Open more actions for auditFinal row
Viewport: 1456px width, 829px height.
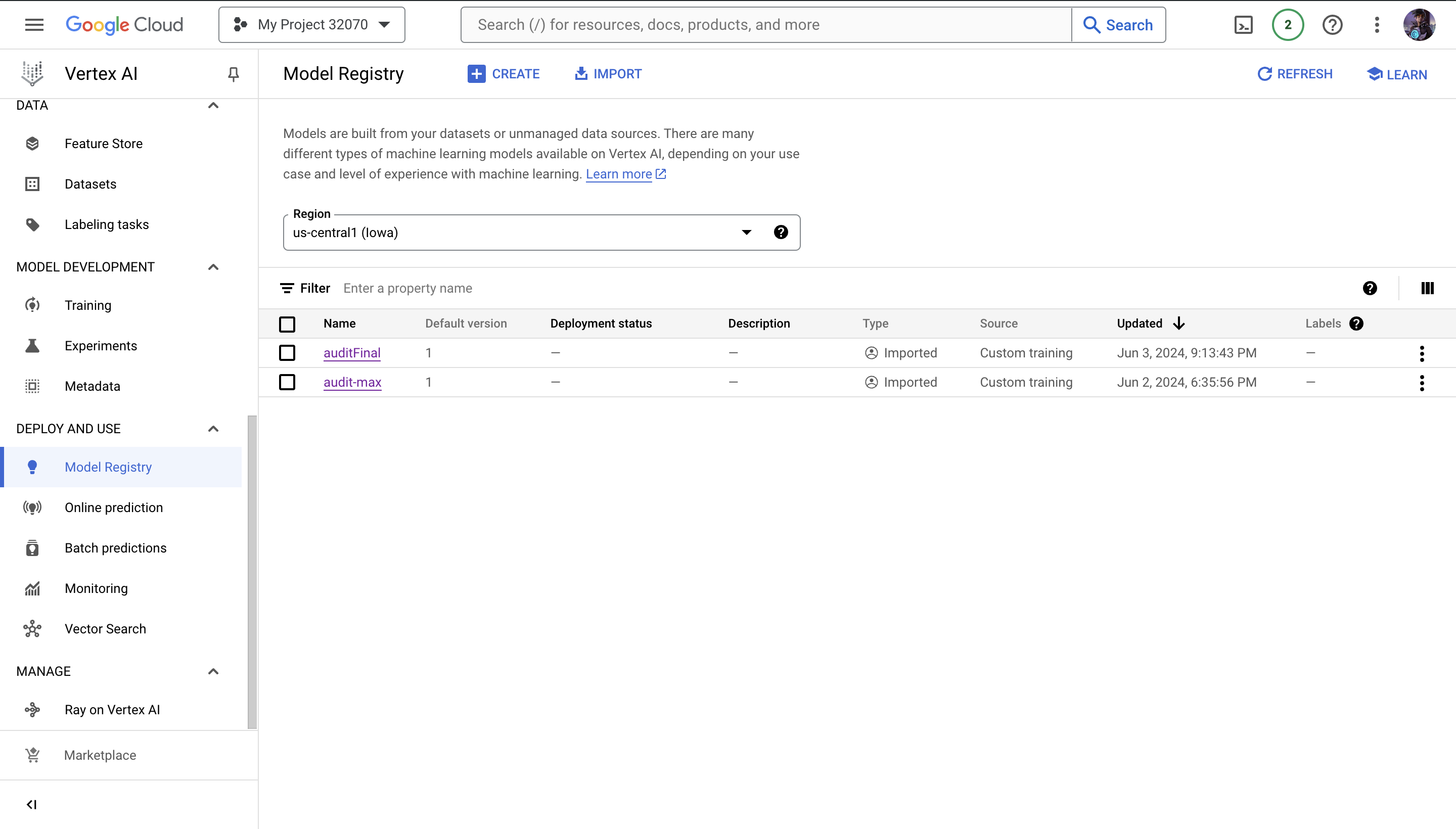click(x=1421, y=353)
